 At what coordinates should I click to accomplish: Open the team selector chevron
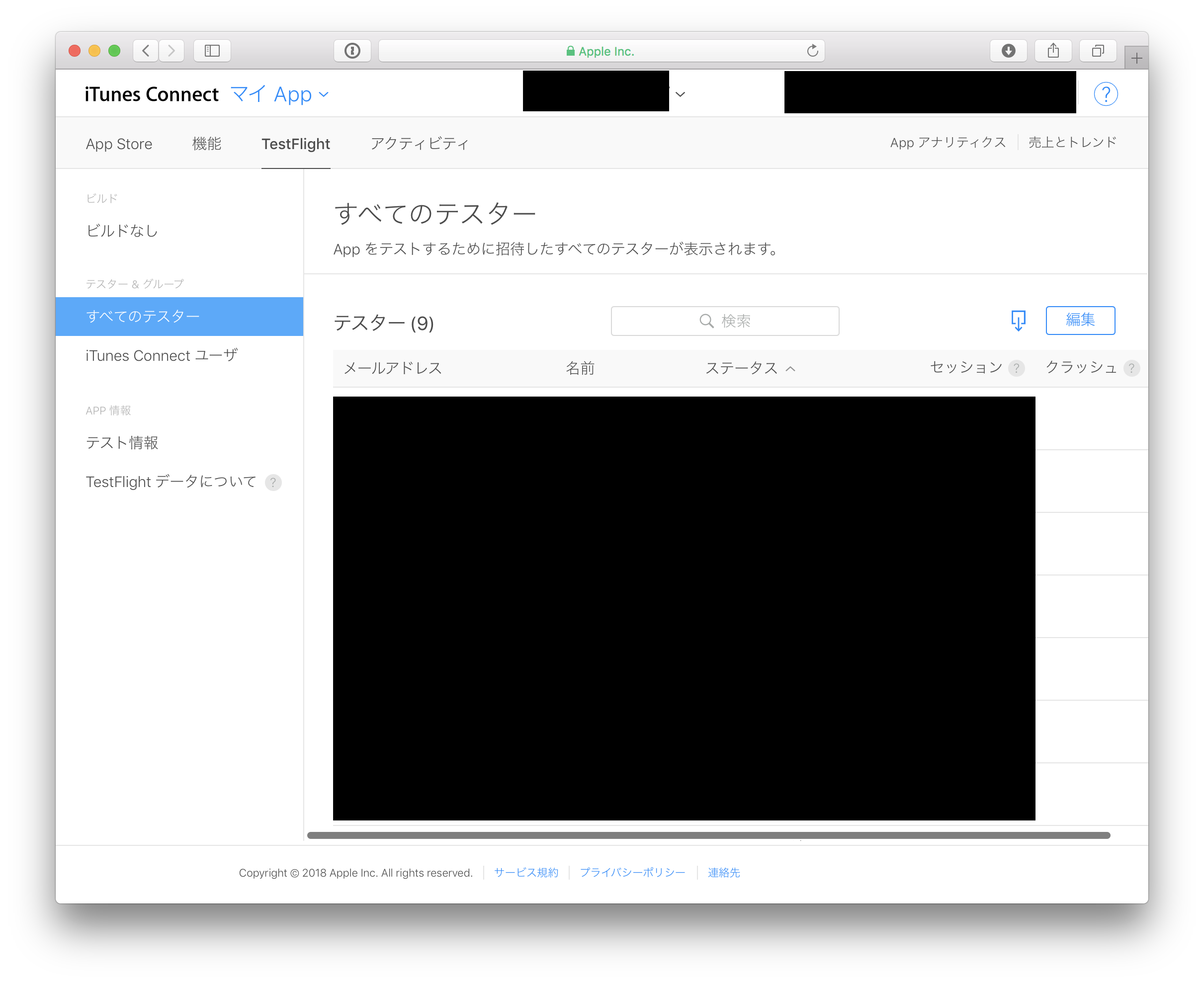(680, 94)
